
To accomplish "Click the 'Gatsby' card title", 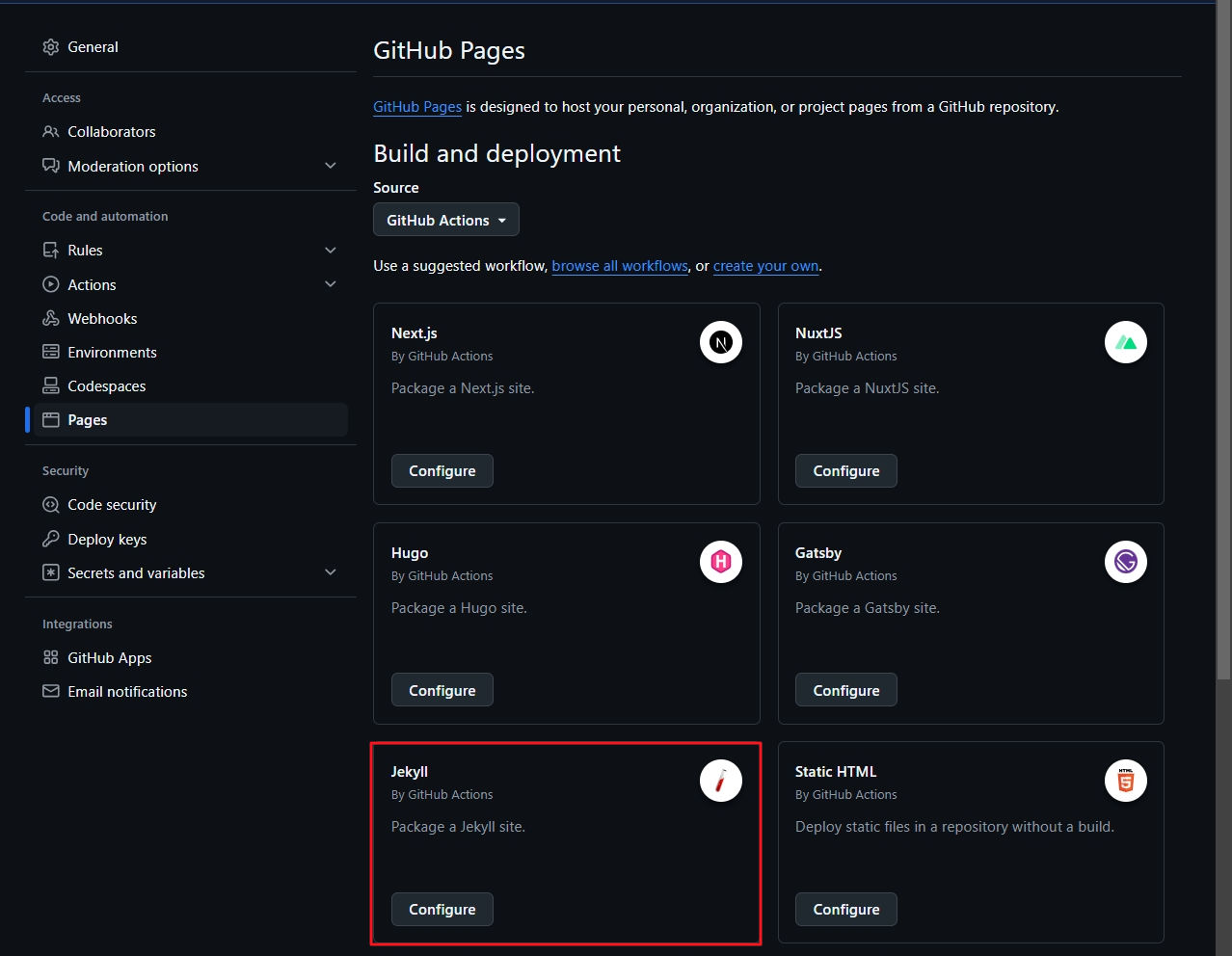I will click(x=818, y=553).
